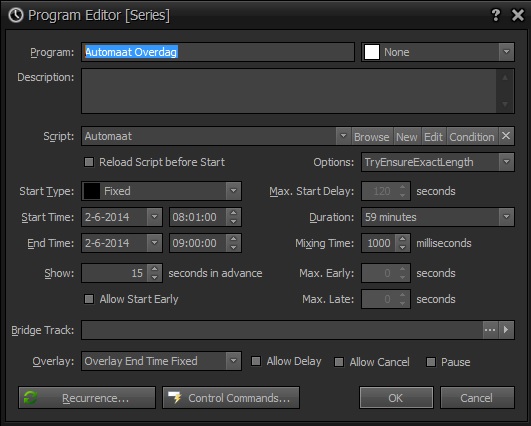
Task: Open the Bridge Track browse ellipsis button
Action: click(x=490, y=329)
